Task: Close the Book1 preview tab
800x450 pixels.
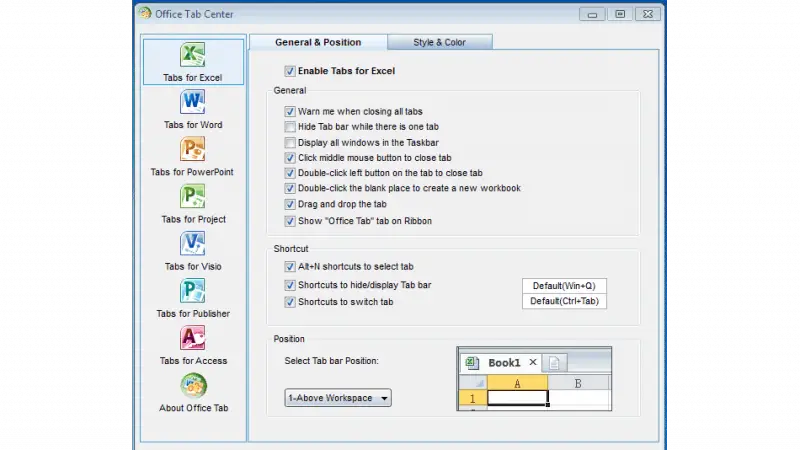Action: pyautogui.click(x=533, y=362)
